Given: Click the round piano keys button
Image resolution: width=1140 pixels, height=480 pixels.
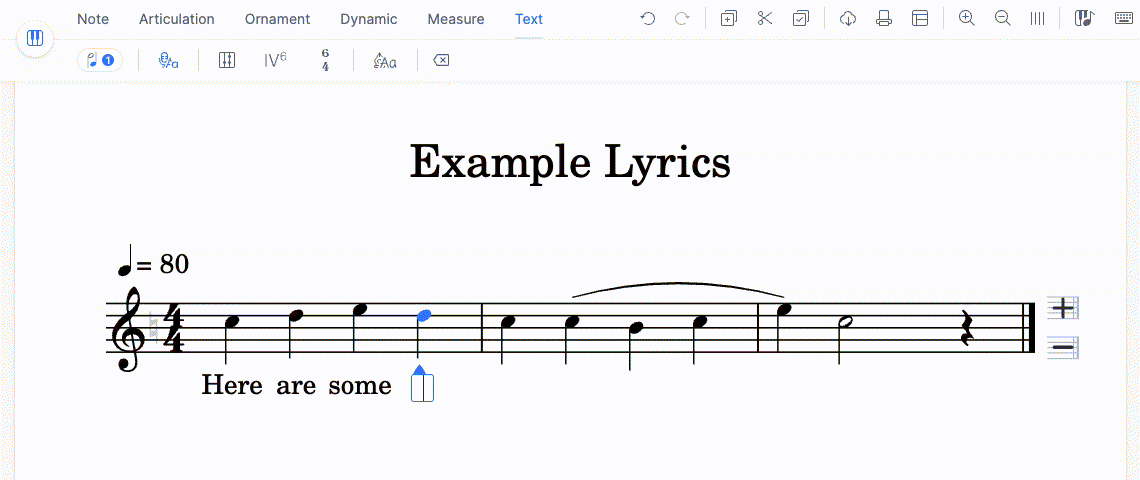Looking at the screenshot, I should click(35, 39).
